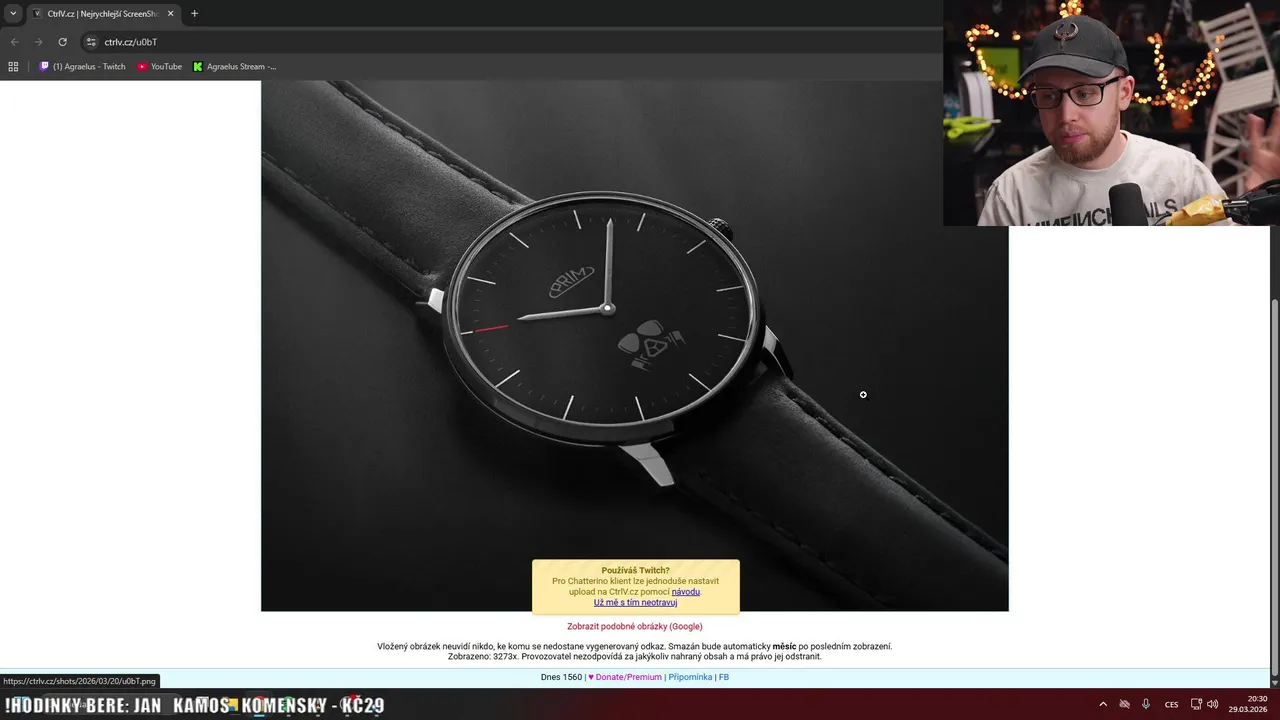Open Připomínka link in footer
This screenshot has width=1280, height=720.
[690, 677]
